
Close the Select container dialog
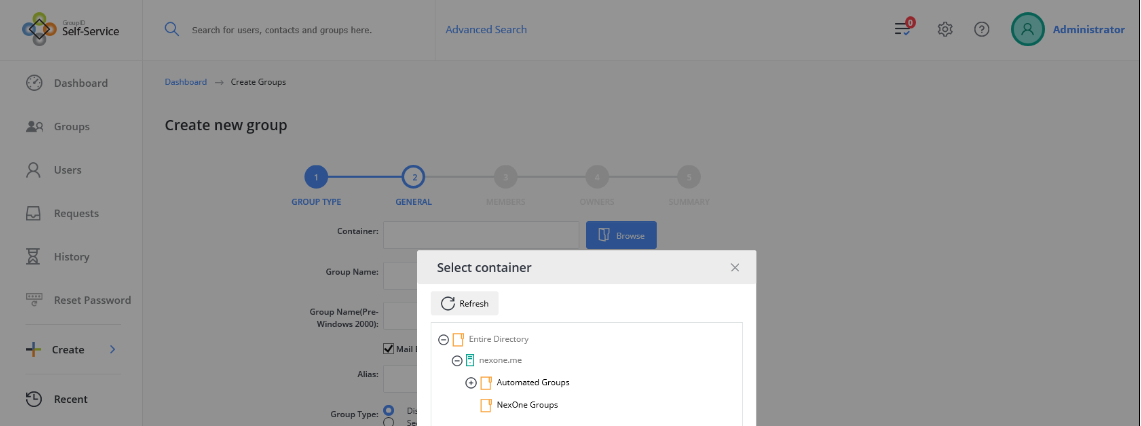pyautogui.click(x=735, y=267)
